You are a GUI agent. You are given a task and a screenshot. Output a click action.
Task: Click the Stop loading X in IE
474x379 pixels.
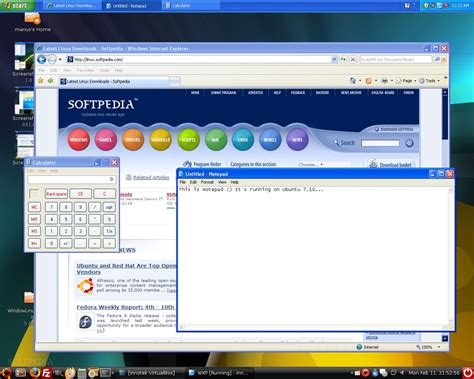coord(353,59)
